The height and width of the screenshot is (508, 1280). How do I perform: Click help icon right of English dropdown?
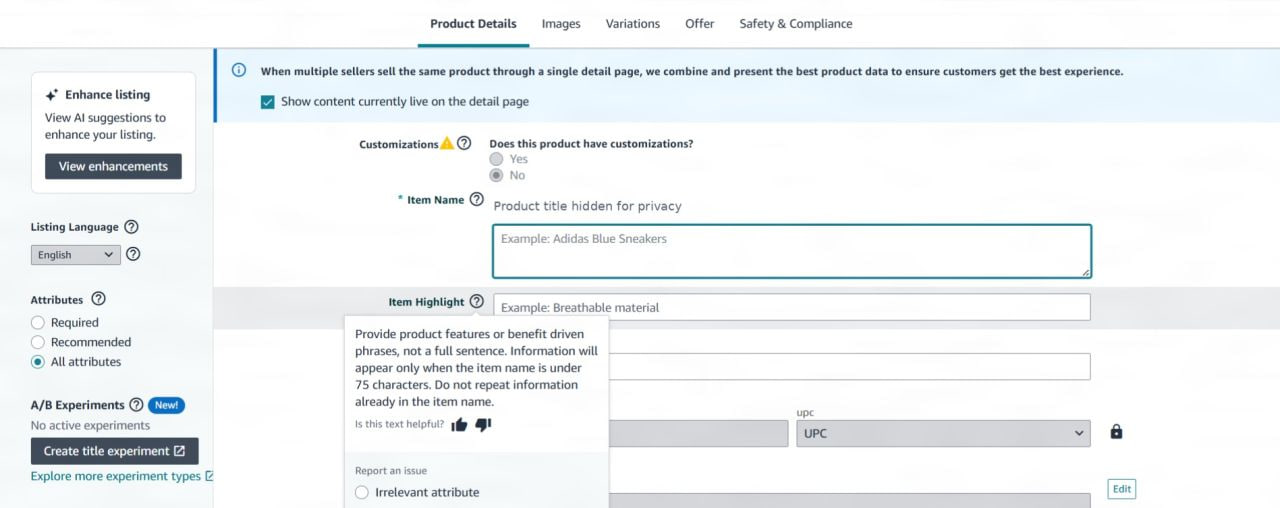pos(133,254)
